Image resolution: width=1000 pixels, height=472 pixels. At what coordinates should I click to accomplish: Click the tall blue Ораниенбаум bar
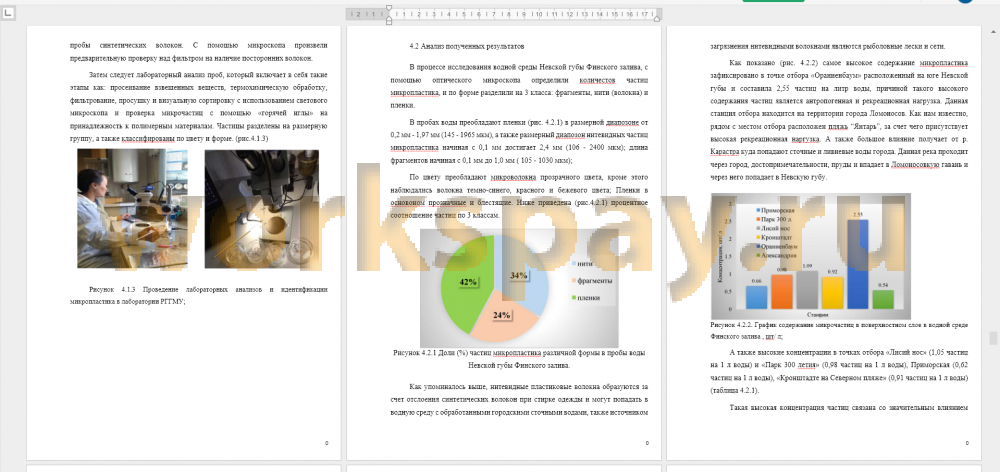pyautogui.click(x=857, y=264)
